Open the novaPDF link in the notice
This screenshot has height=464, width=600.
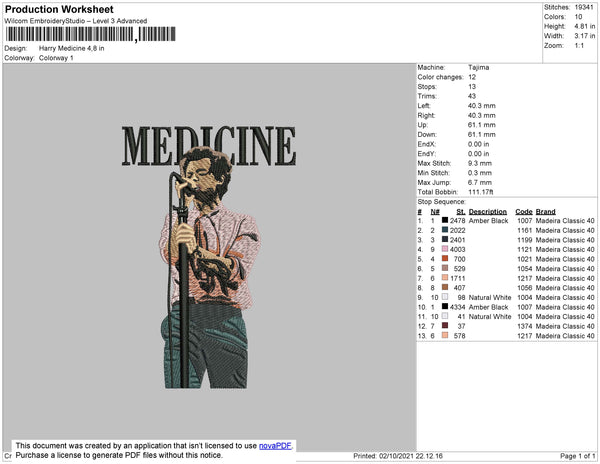[x=275, y=446]
